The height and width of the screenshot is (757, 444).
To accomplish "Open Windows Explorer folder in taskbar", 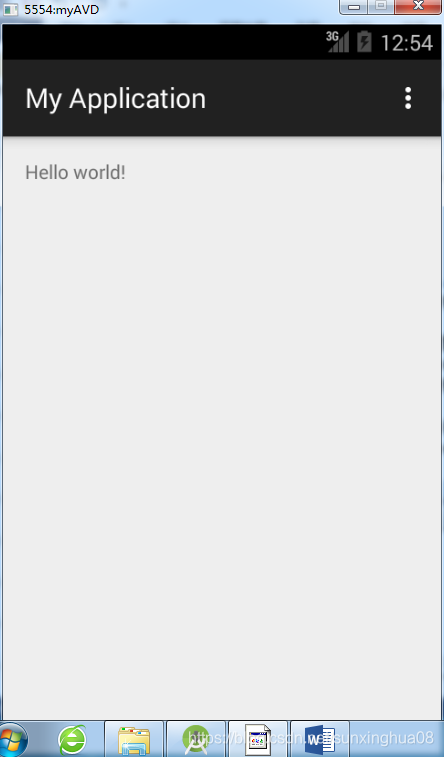I will 134,739.
